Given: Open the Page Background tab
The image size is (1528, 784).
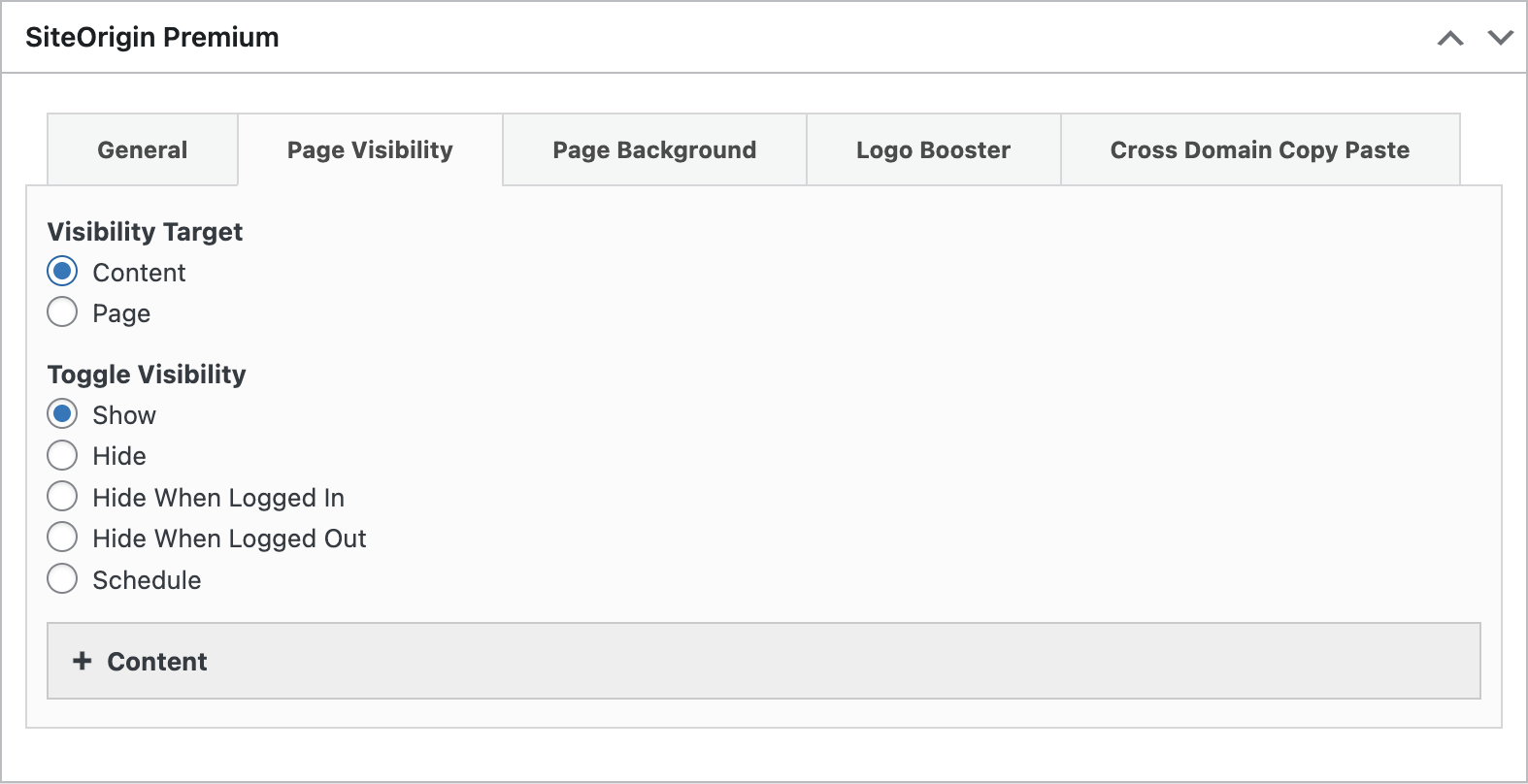Looking at the screenshot, I should pyautogui.click(x=653, y=149).
